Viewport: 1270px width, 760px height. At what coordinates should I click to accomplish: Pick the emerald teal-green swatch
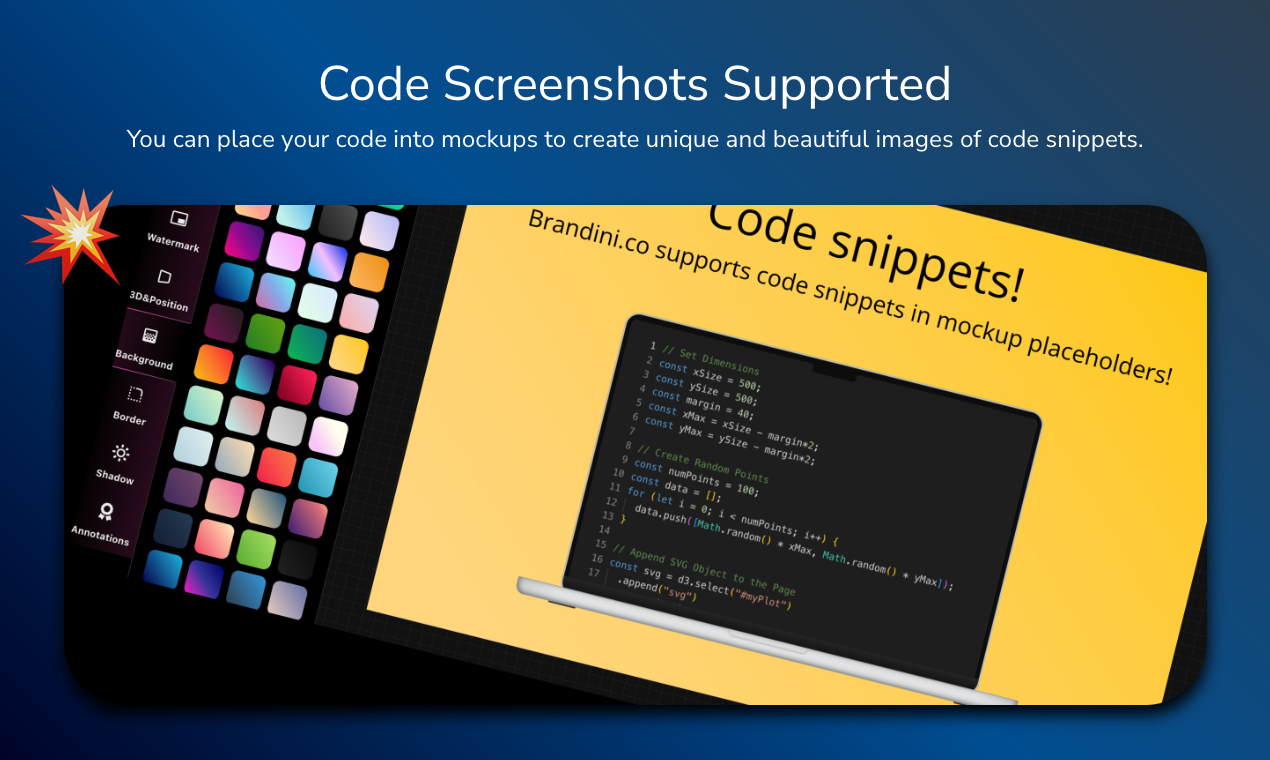pyautogui.click(x=307, y=344)
